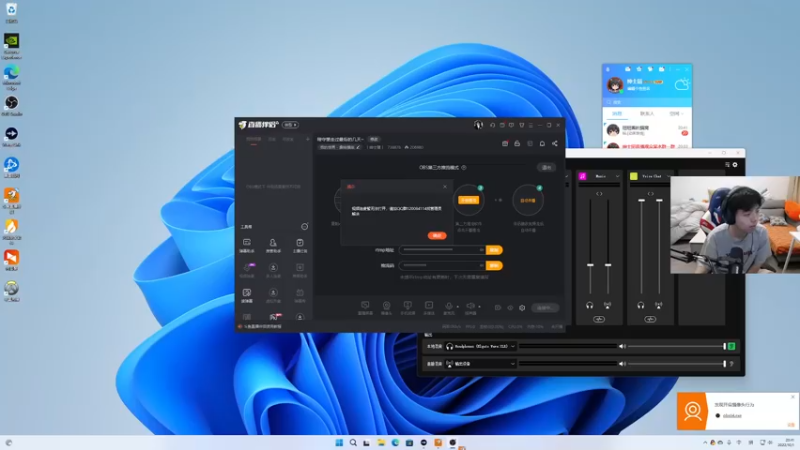Viewport: 800px width, 450px height.
Task: Click copy button beside stream key
Action: pos(494,266)
